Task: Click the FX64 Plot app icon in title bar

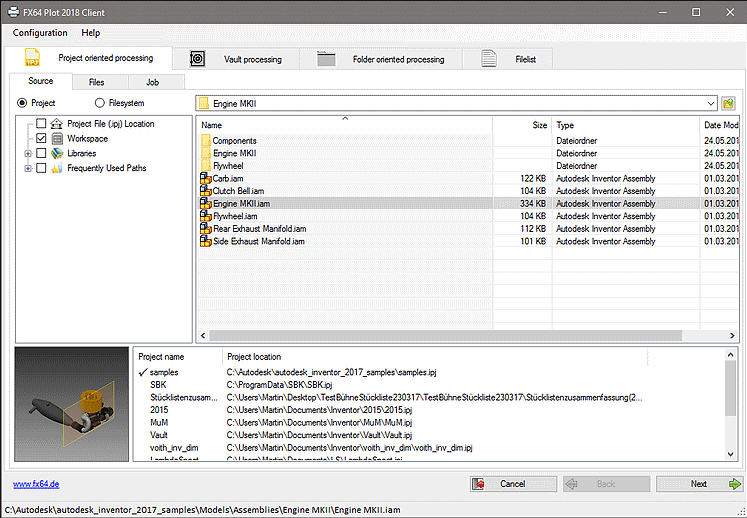Action: (13, 12)
